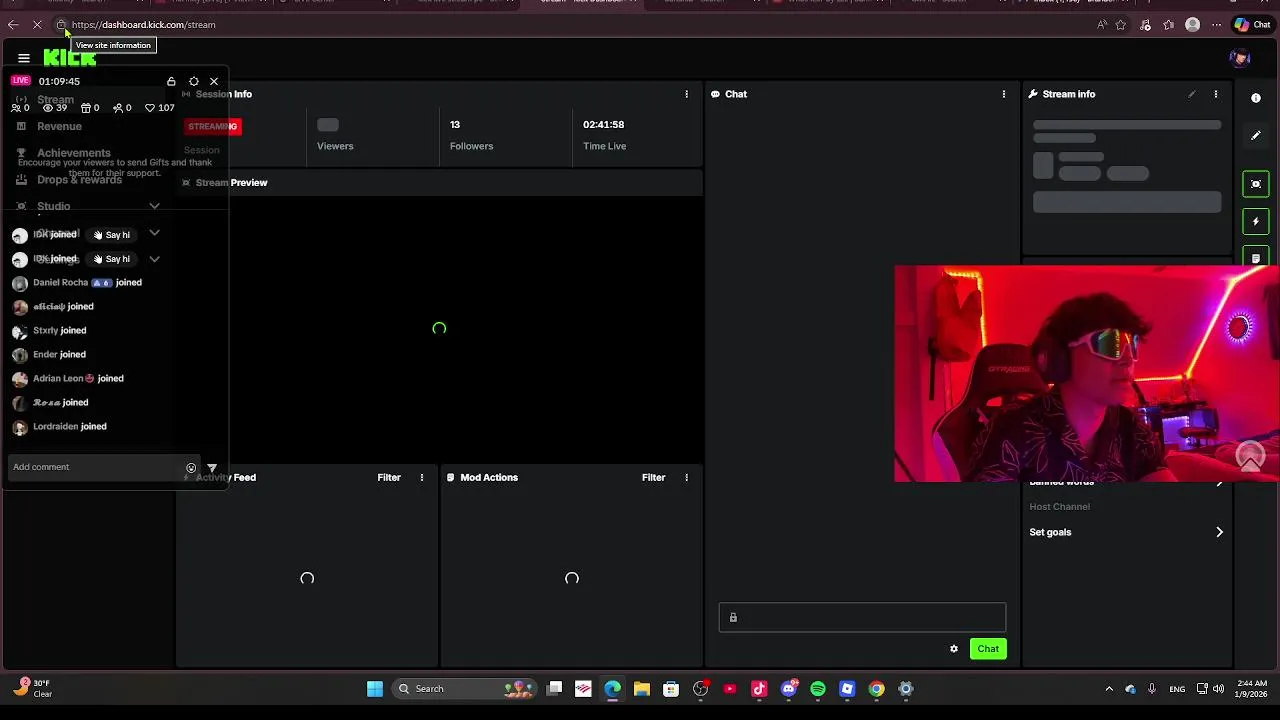Click the first Say hi button
Image resolution: width=1280 pixels, height=720 pixels.
point(112,235)
